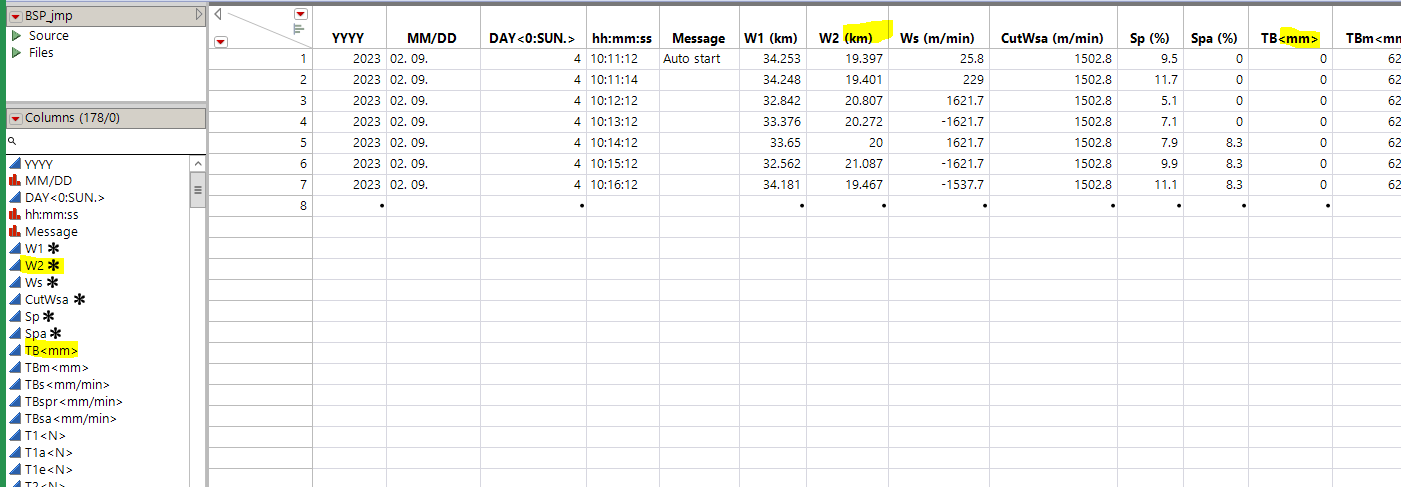Screen dimensions: 1401x487
Task: Click the MM/DD nominal modeling-type icon
Action: click(15, 181)
